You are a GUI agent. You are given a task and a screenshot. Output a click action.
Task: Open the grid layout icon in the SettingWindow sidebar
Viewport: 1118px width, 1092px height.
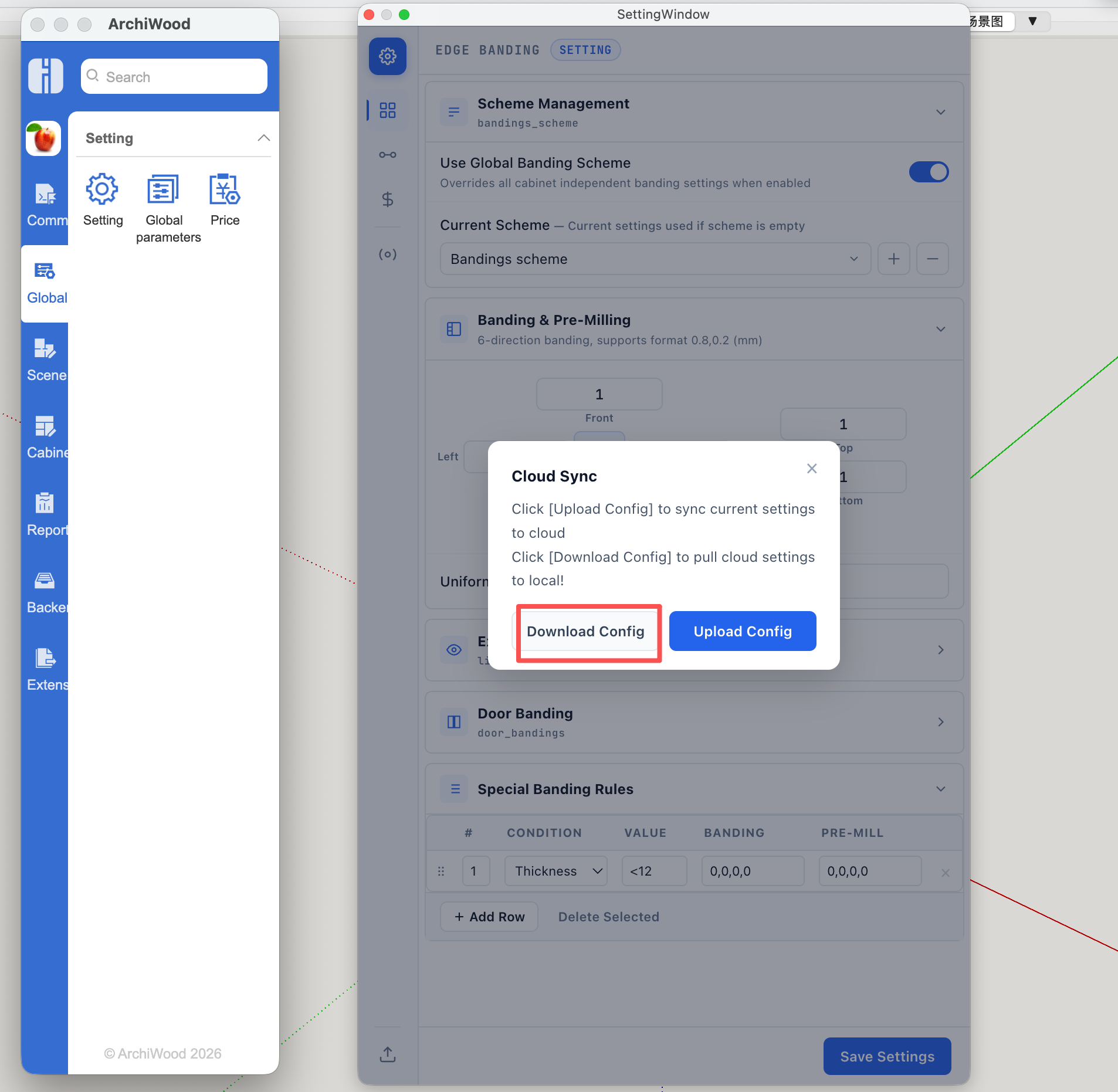(x=387, y=110)
